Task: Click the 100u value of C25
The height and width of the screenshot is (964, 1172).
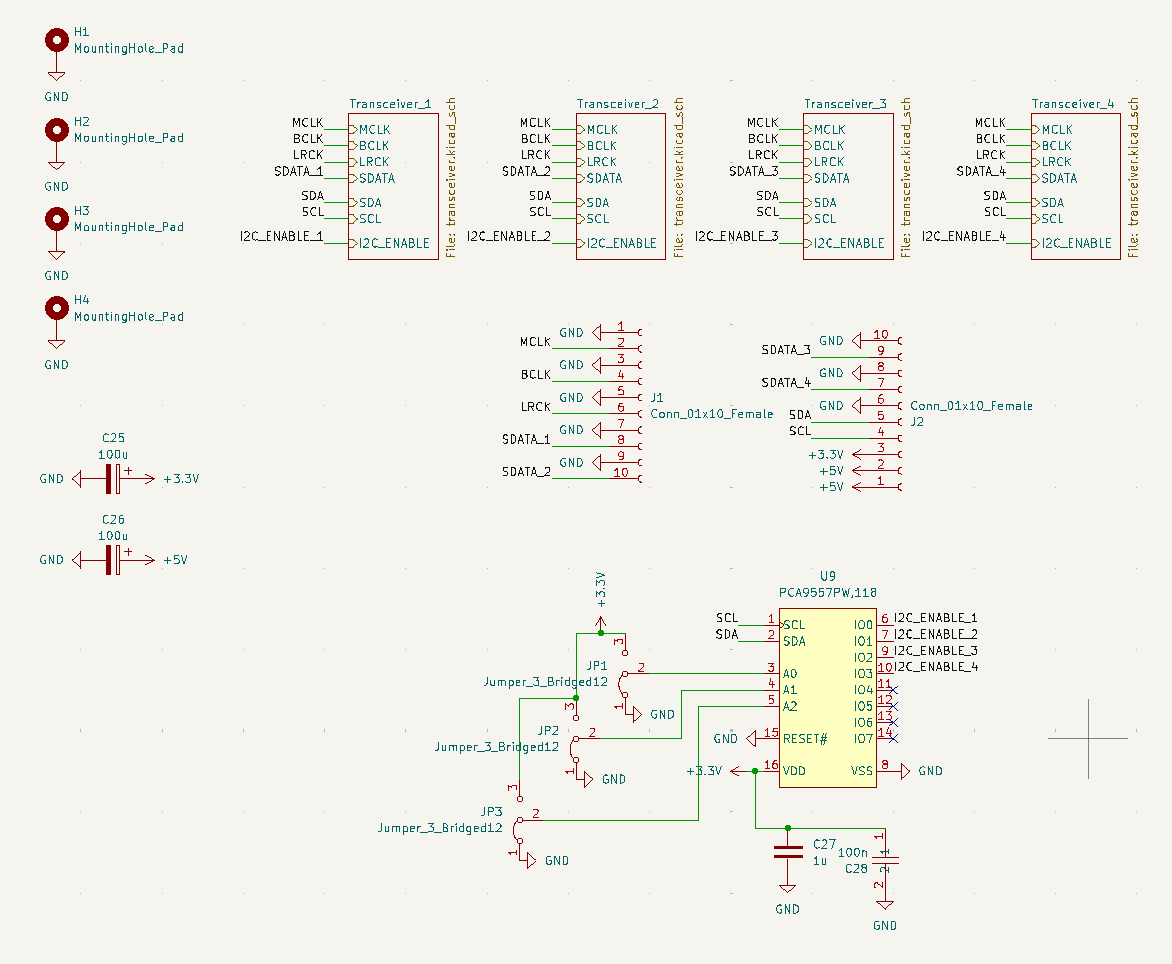Action: click(x=113, y=454)
